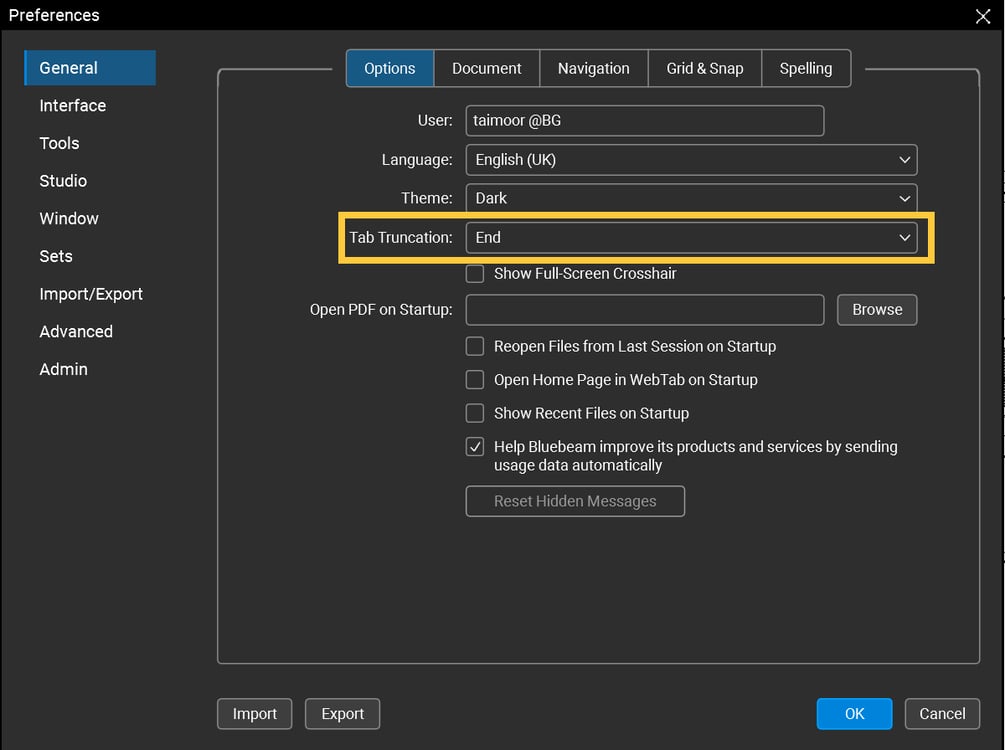Open the Admin preferences section
This screenshot has height=750, width=1005.
(63, 369)
